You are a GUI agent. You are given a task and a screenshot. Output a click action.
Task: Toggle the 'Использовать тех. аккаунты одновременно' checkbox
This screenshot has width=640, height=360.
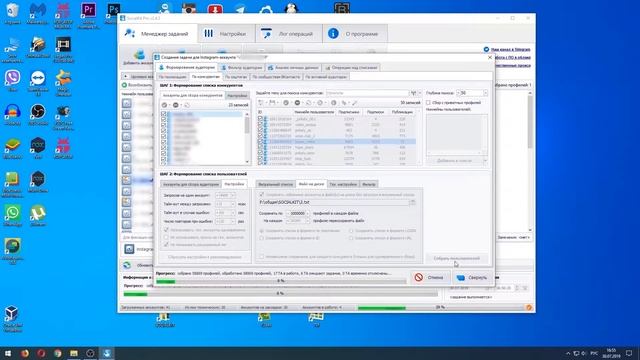[166, 230]
